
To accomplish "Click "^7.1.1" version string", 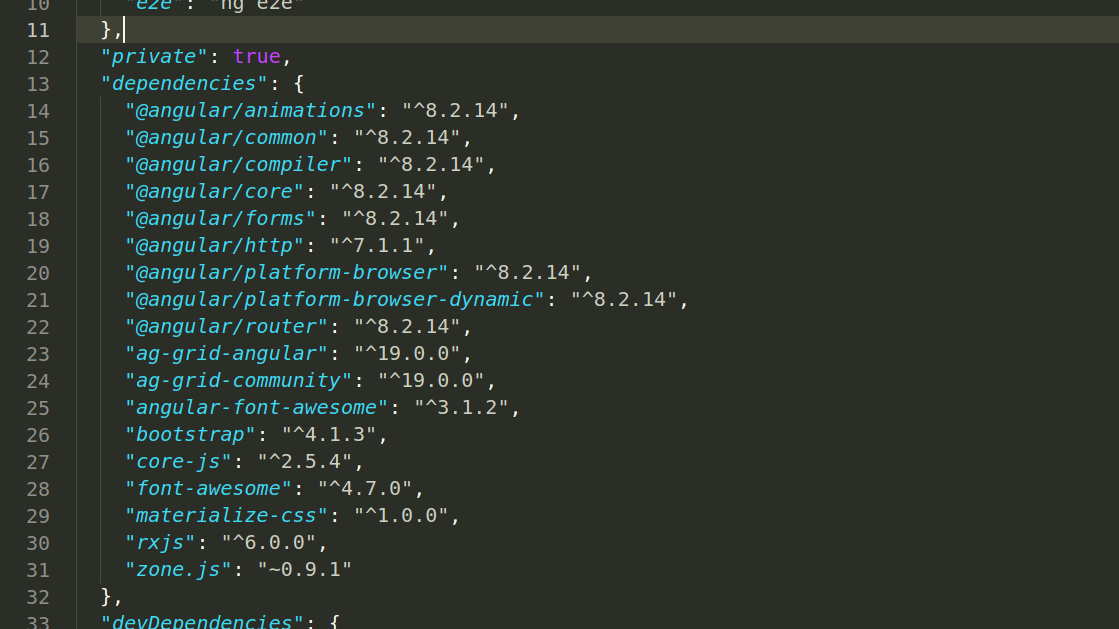I will (x=377, y=246).
